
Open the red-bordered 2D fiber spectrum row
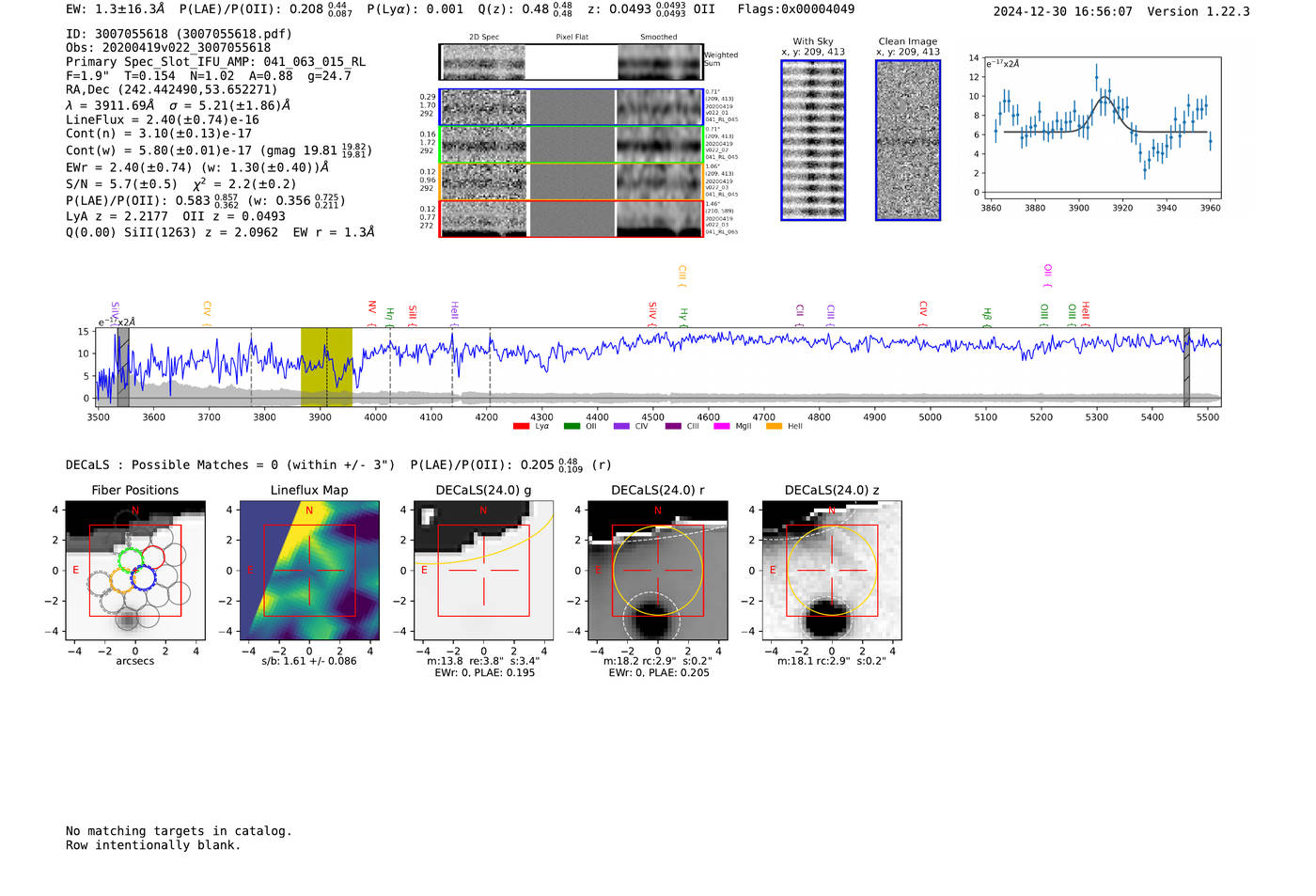point(572,218)
